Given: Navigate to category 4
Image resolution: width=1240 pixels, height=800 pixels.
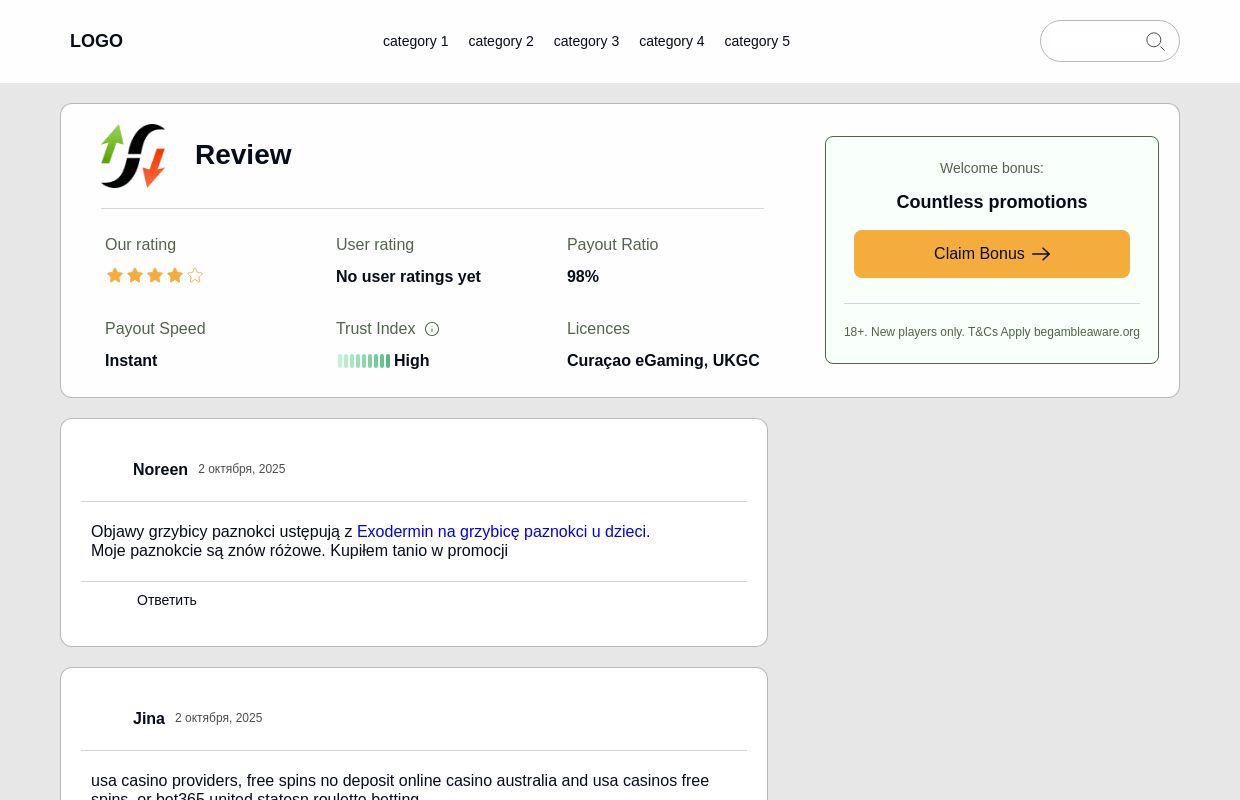Looking at the screenshot, I should coord(671,41).
